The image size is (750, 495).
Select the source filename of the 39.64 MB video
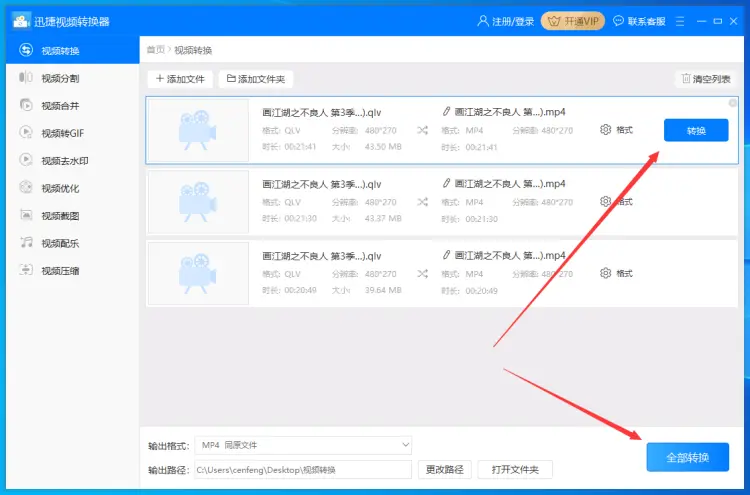321,256
